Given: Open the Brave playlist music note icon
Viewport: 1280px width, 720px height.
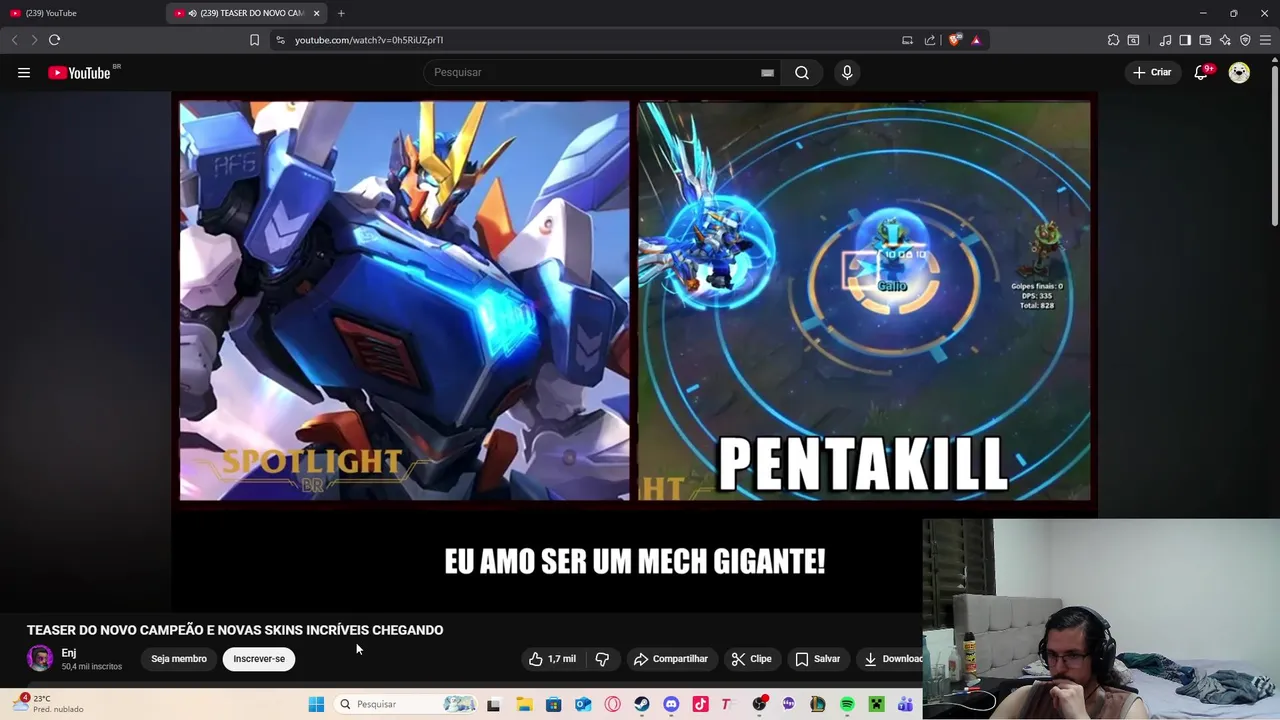Looking at the screenshot, I should pos(1165,40).
